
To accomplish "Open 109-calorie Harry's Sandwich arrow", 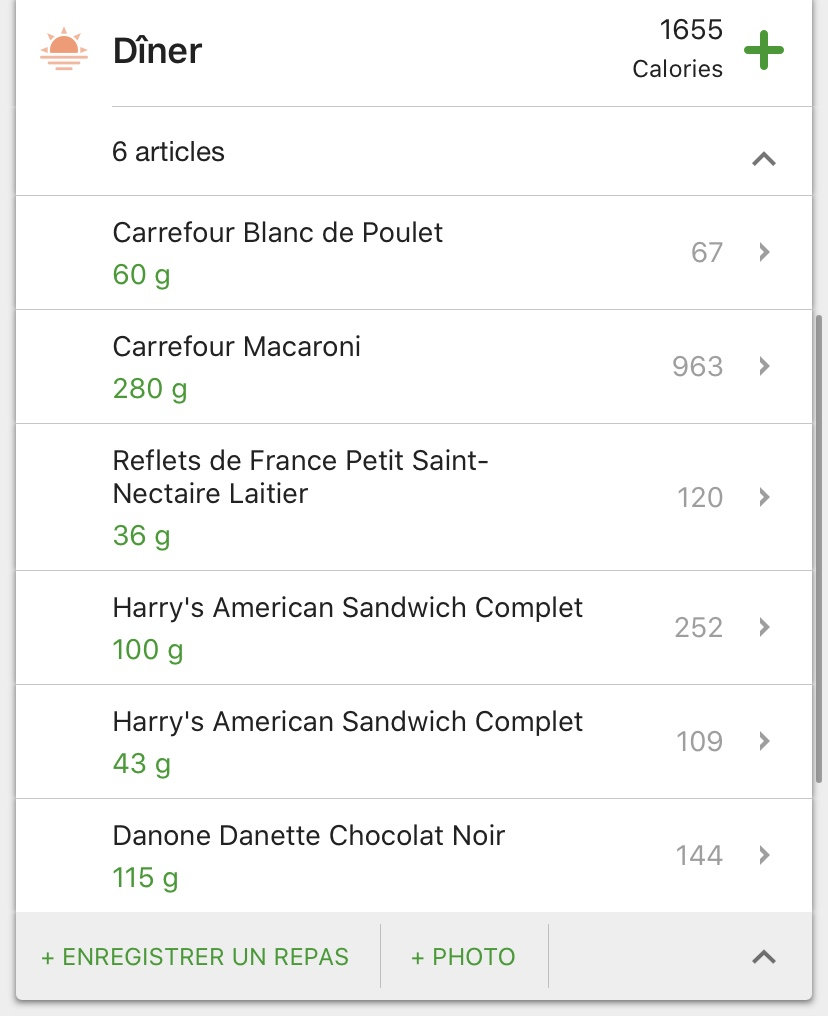I will click(764, 741).
